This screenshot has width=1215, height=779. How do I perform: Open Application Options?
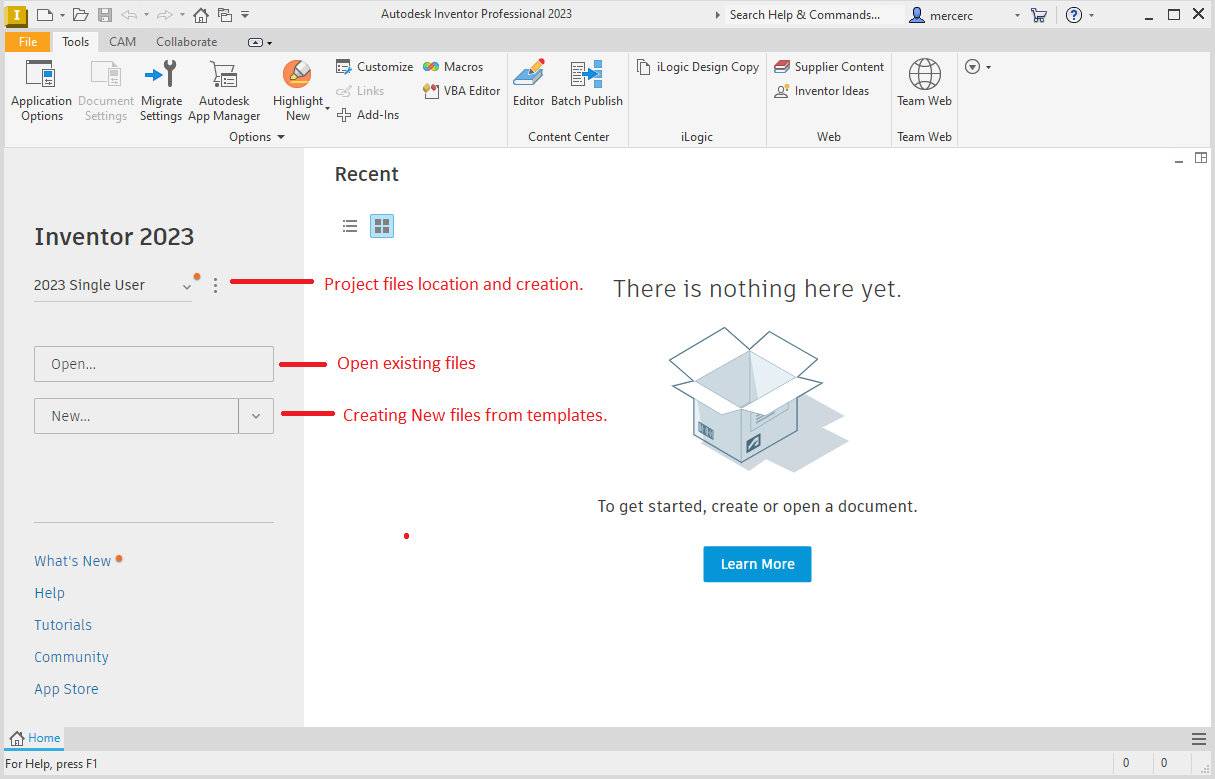pyautogui.click(x=41, y=90)
